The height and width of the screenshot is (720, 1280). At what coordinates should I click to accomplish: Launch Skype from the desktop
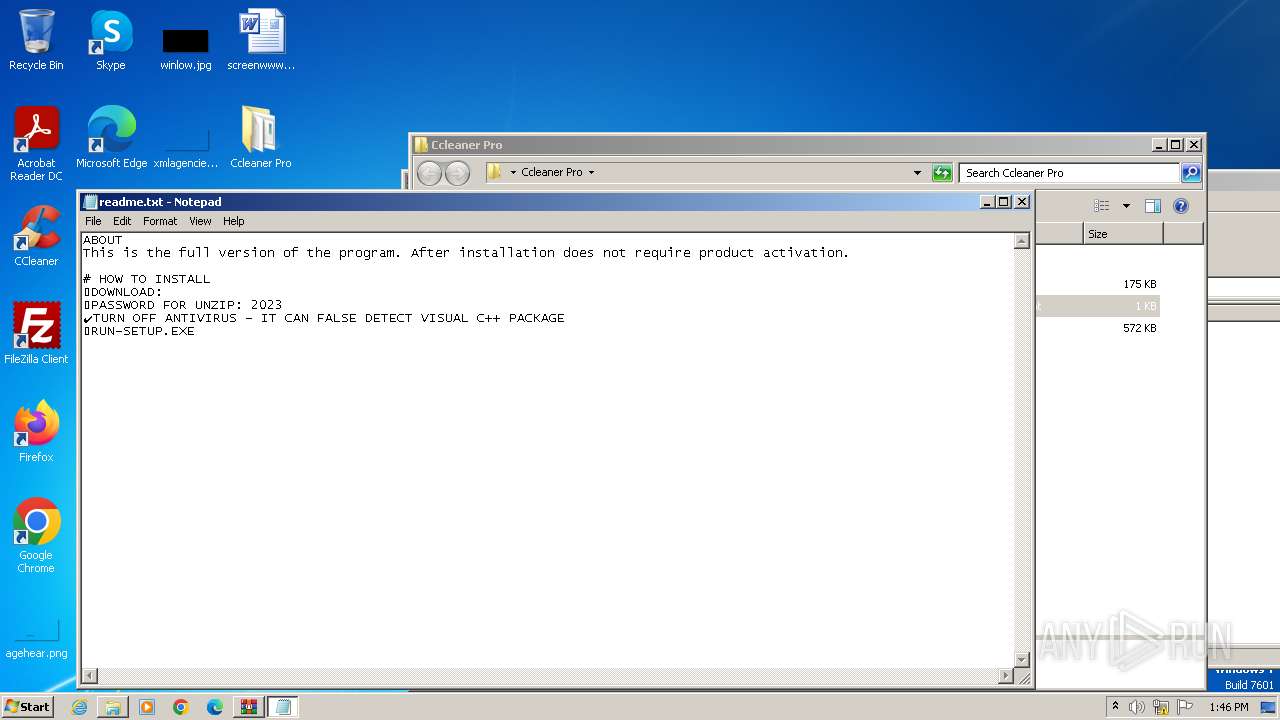[110, 40]
